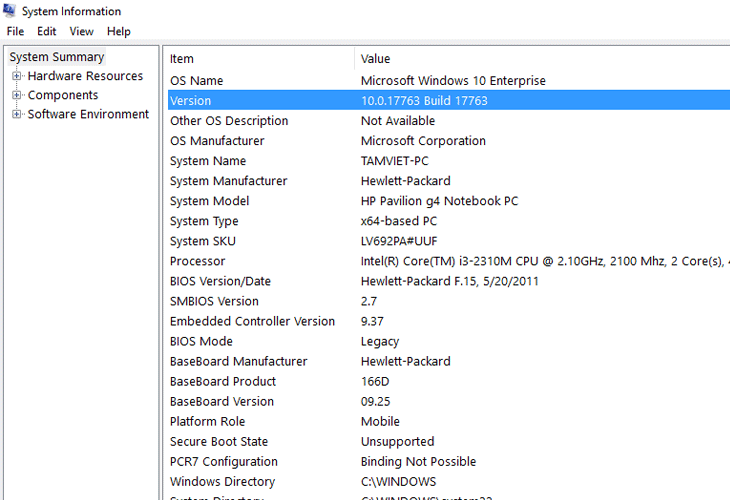Select the Software Environment label

pyautogui.click(x=88, y=114)
